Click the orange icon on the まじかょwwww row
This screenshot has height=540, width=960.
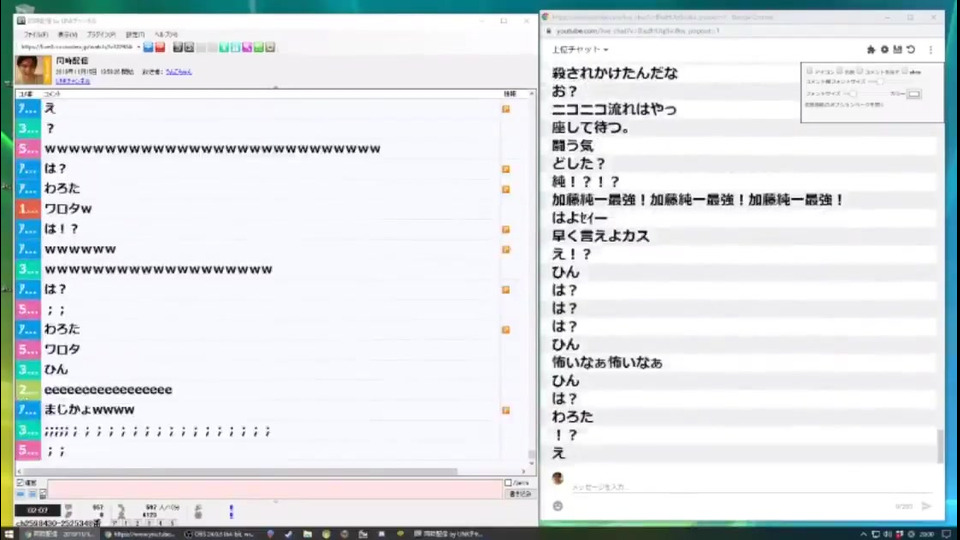(x=506, y=410)
